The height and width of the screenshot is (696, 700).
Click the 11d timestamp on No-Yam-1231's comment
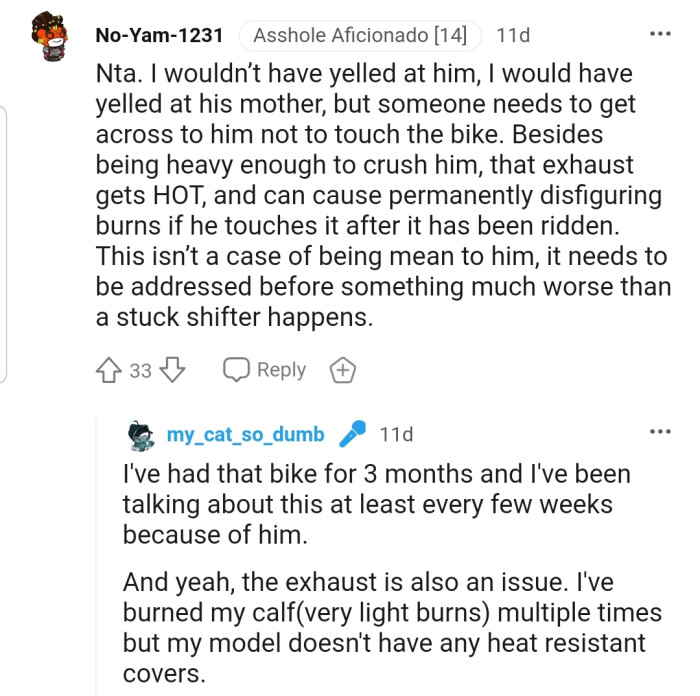click(x=512, y=36)
